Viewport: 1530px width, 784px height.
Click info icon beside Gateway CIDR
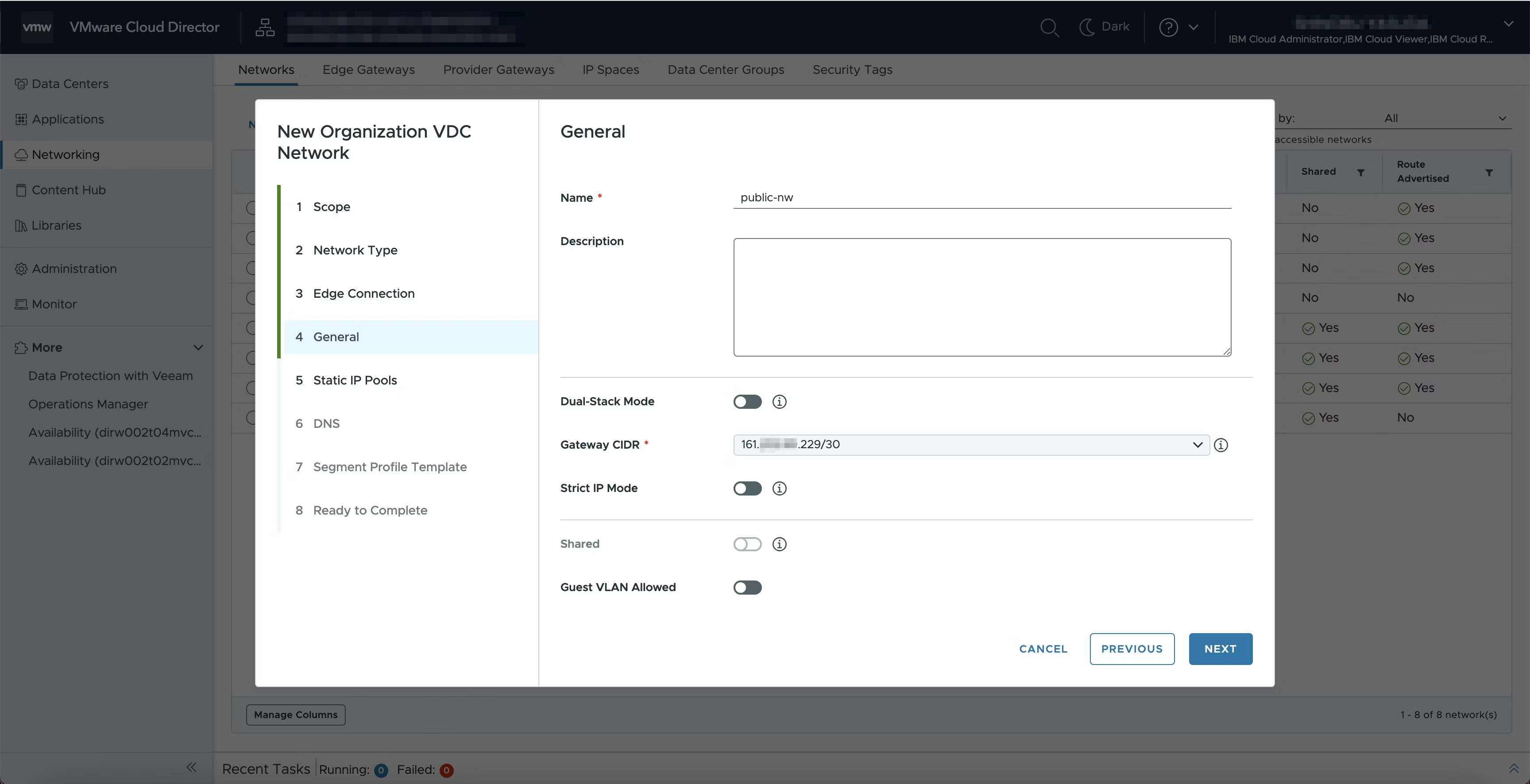1221,445
